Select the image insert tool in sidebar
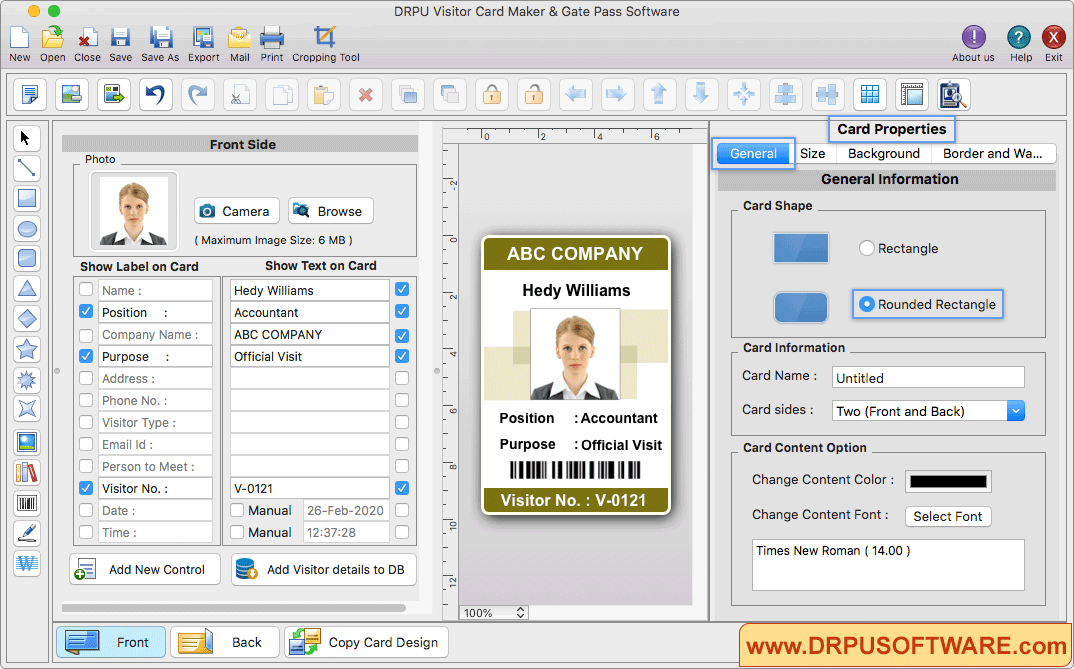The image size is (1074, 669). [x=27, y=442]
